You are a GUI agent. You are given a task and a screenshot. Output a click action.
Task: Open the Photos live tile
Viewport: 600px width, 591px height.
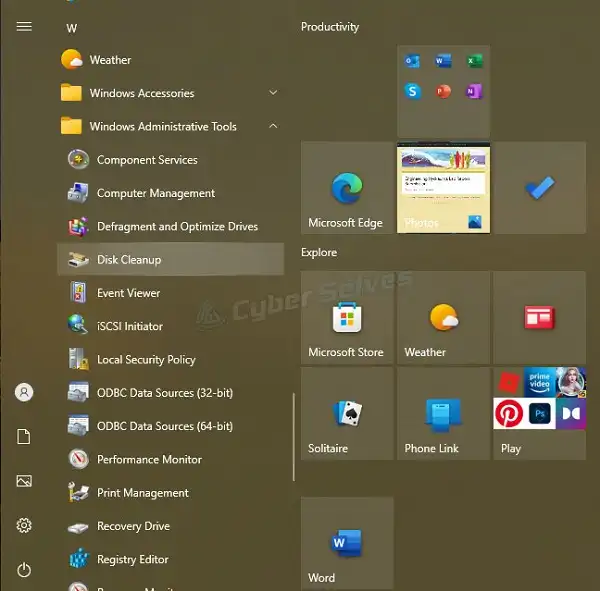pos(443,188)
